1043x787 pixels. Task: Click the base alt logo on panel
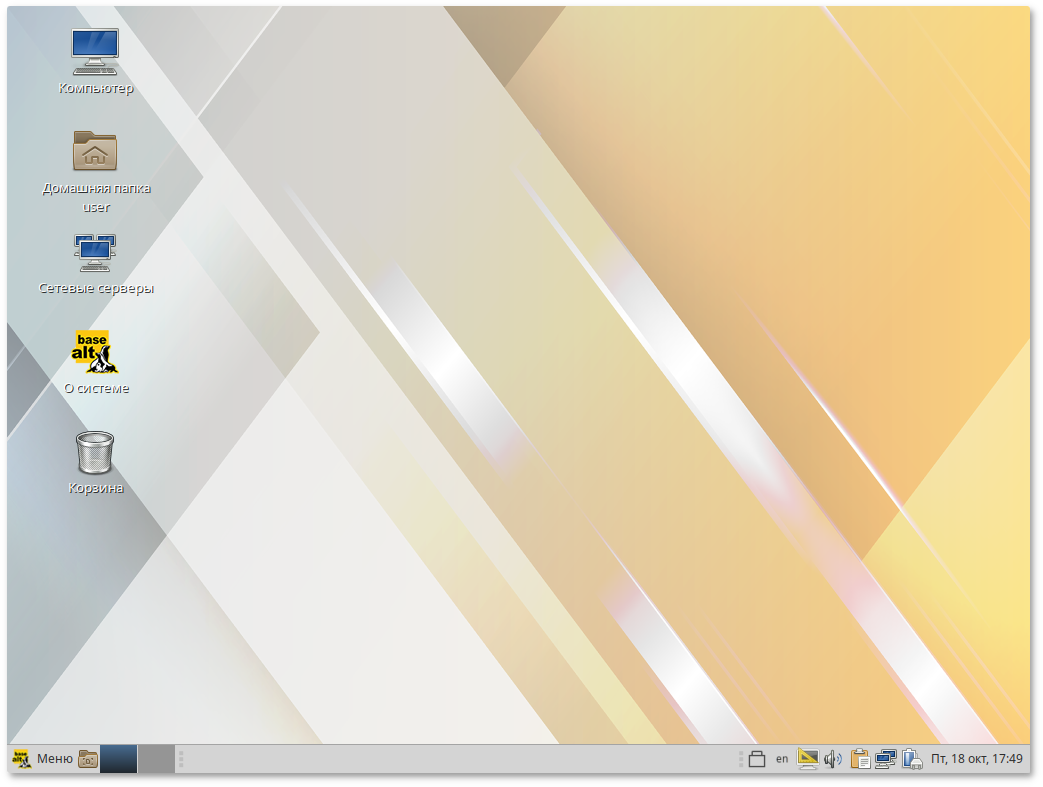[x=21, y=759]
